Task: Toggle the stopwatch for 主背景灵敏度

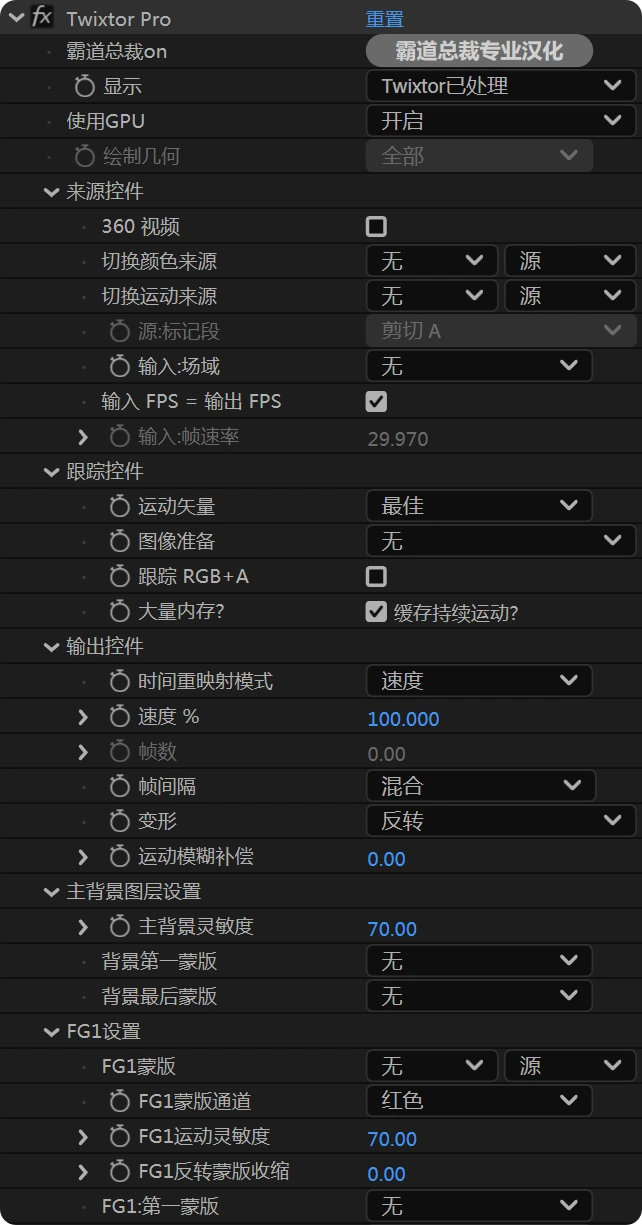Action: (x=119, y=926)
